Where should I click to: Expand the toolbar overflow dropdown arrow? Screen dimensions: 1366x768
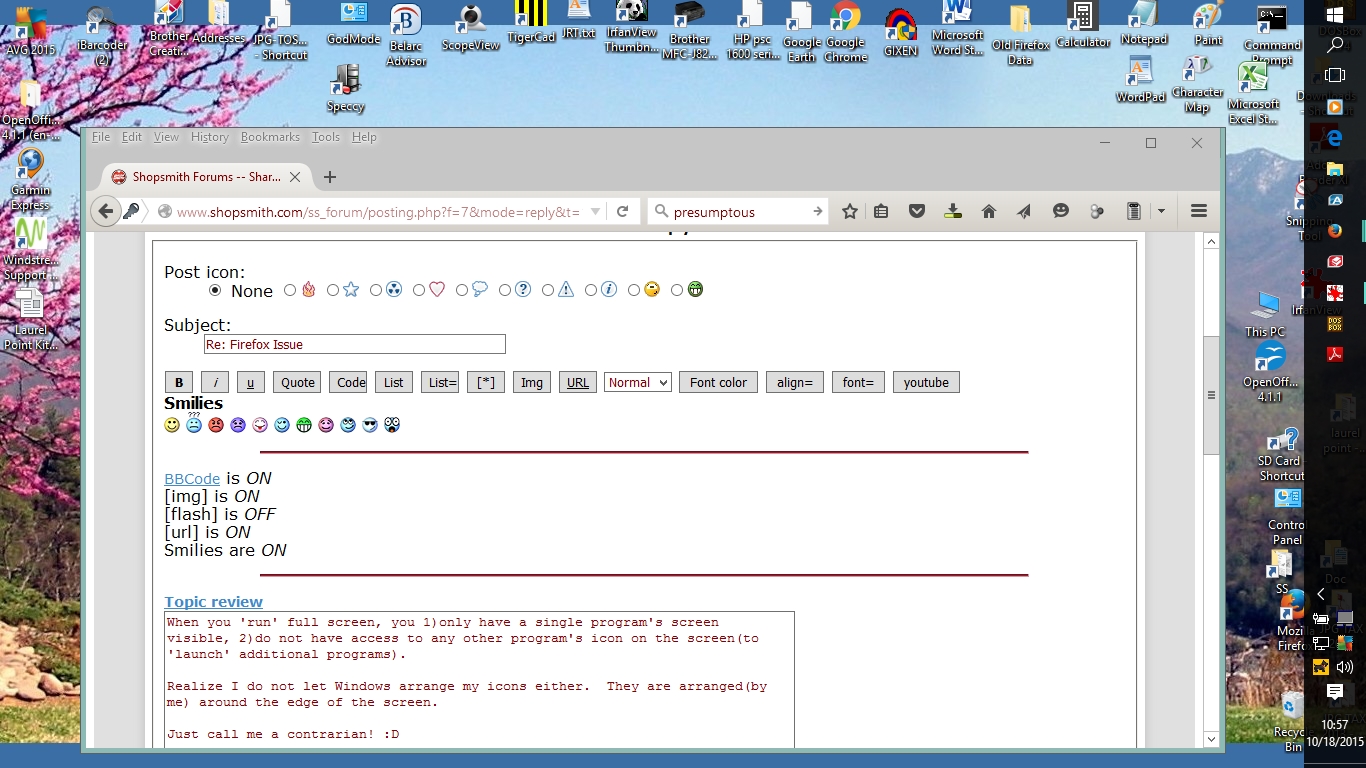(x=1161, y=211)
